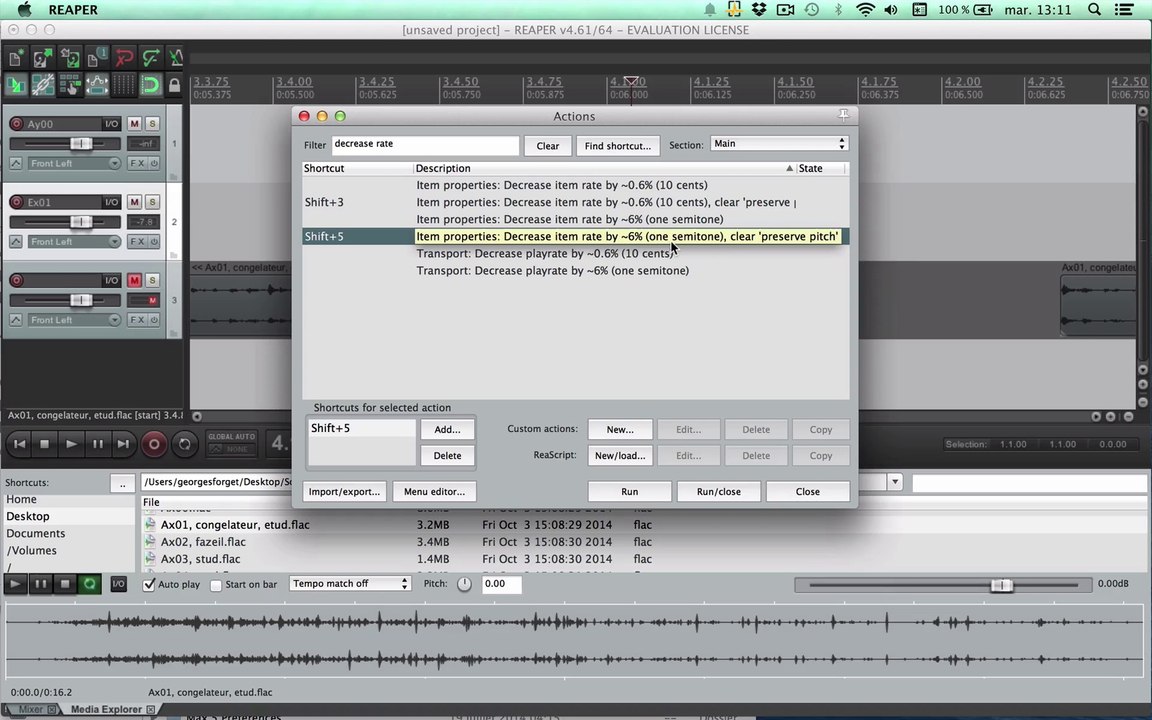The width and height of the screenshot is (1152, 720).
Task: Toggle move envelope points with items icon
Action: 96,85
